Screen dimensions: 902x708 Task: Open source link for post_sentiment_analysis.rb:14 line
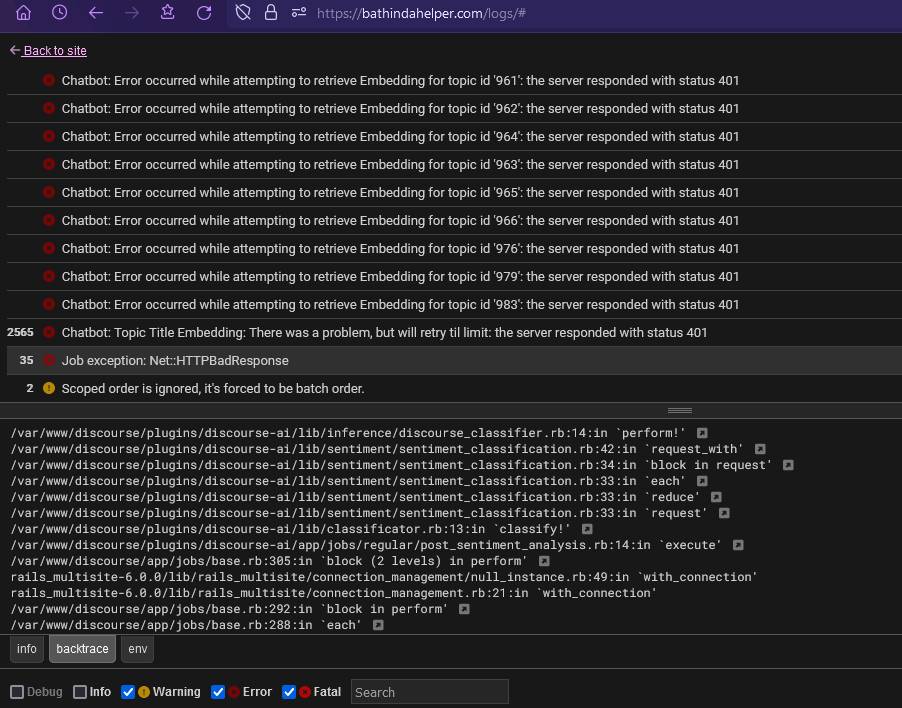pos(738,545)
